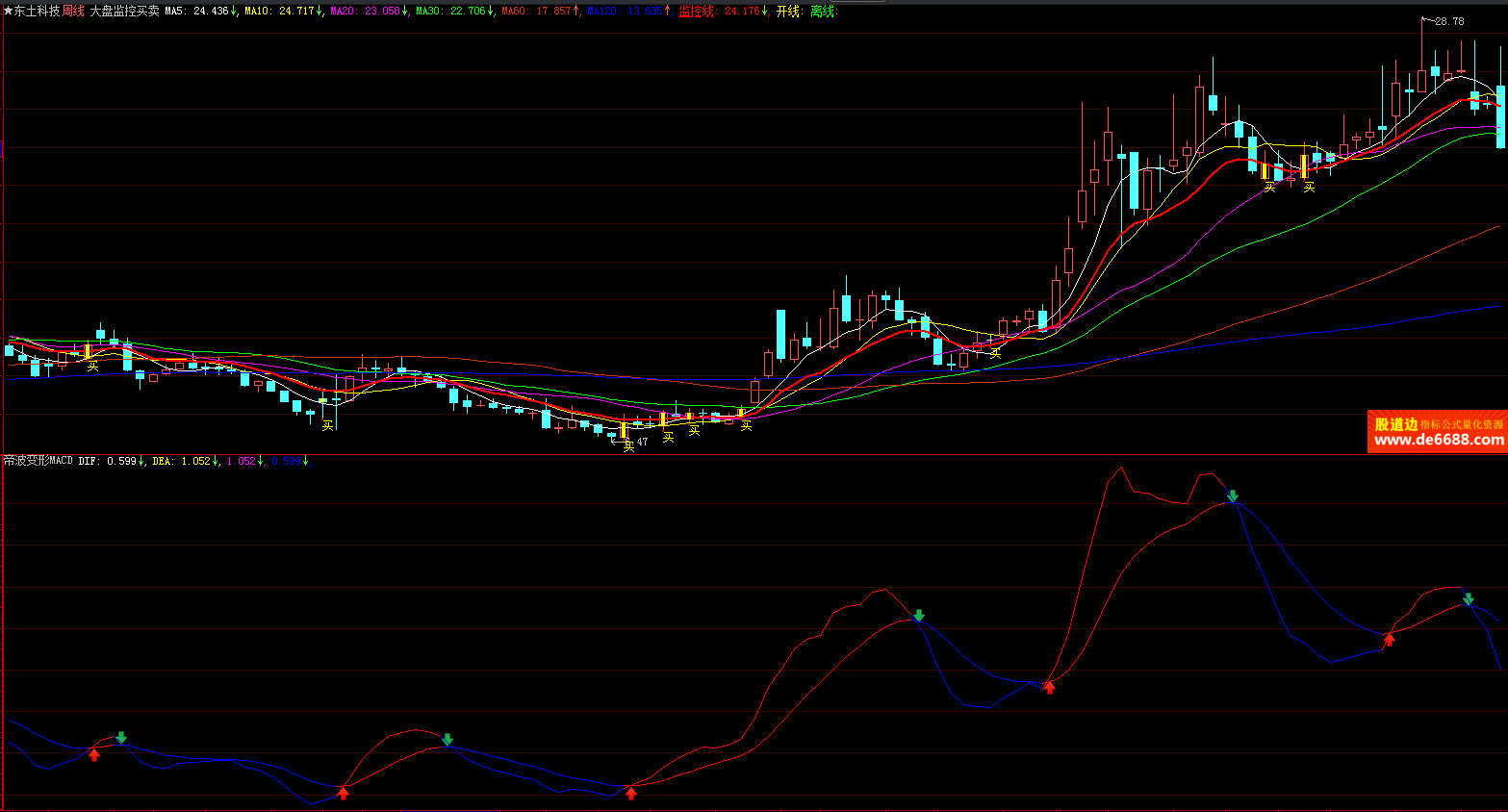Click the 东土科技 stock name
The width and height of the screenshot is (1508, 812).
[x=37, y=12]
